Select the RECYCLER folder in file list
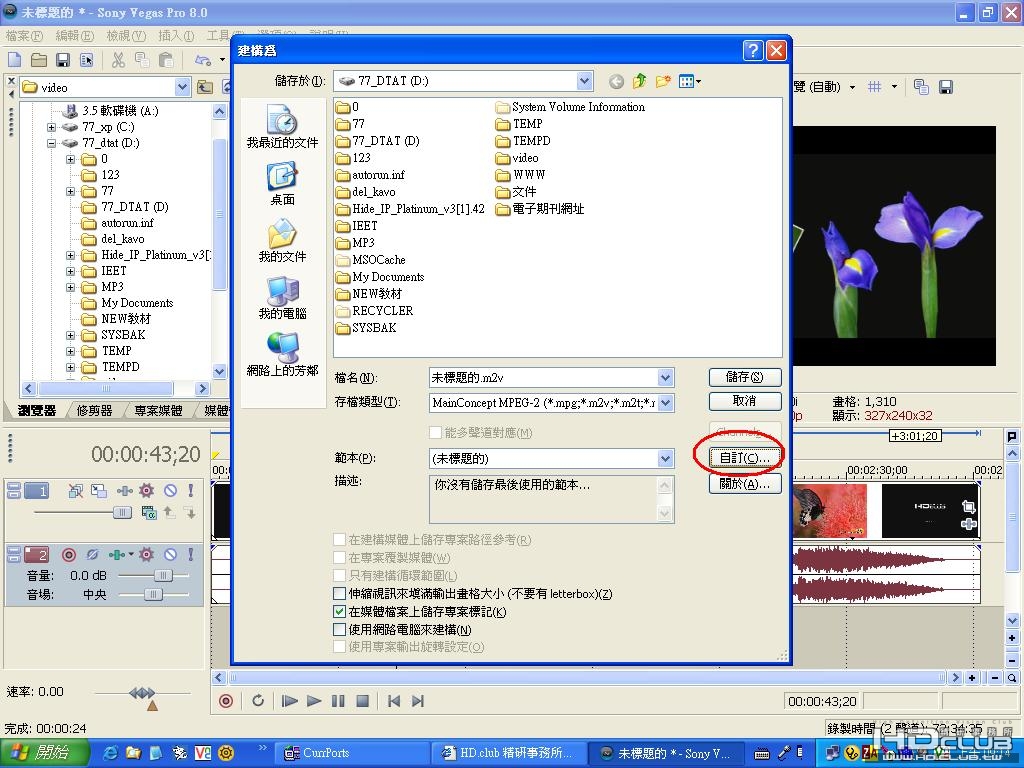This screenshot has width=1024, height=768. pyautogui.click(x=374, y=311)
